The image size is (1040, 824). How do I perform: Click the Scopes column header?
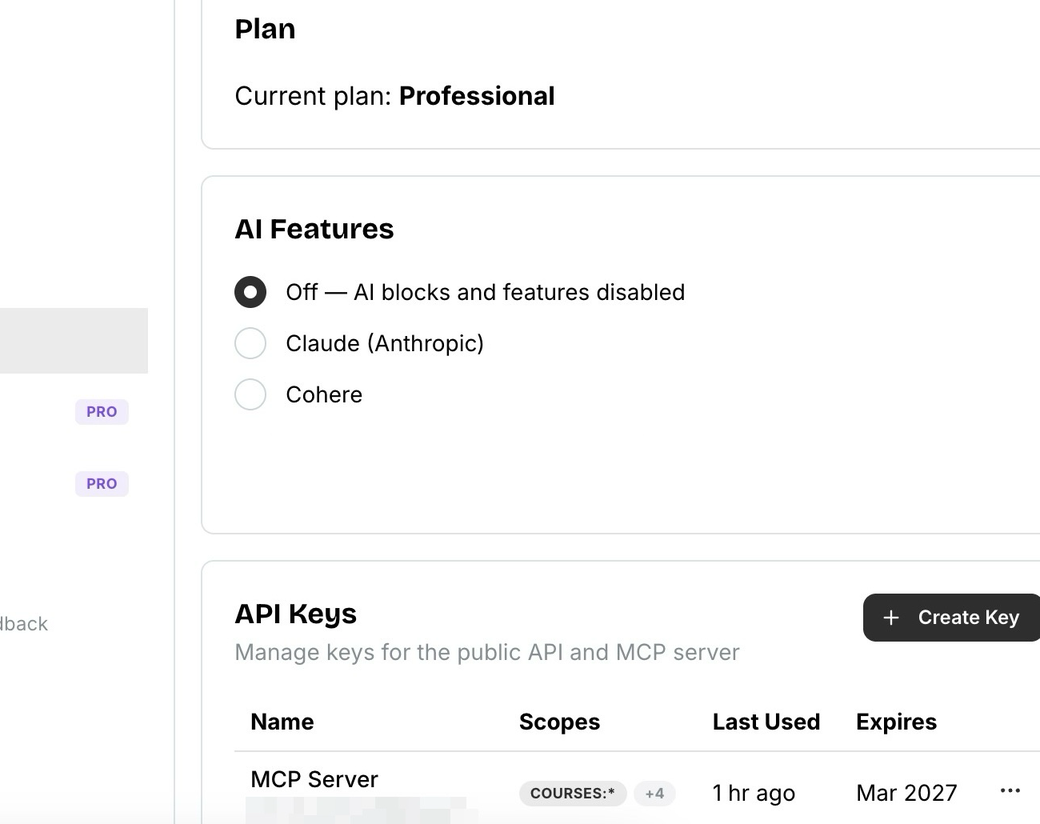click(x=559, y=722)
